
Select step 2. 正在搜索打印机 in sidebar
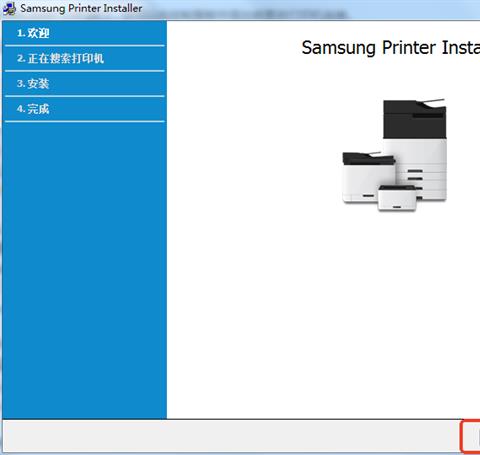point(85,58)
